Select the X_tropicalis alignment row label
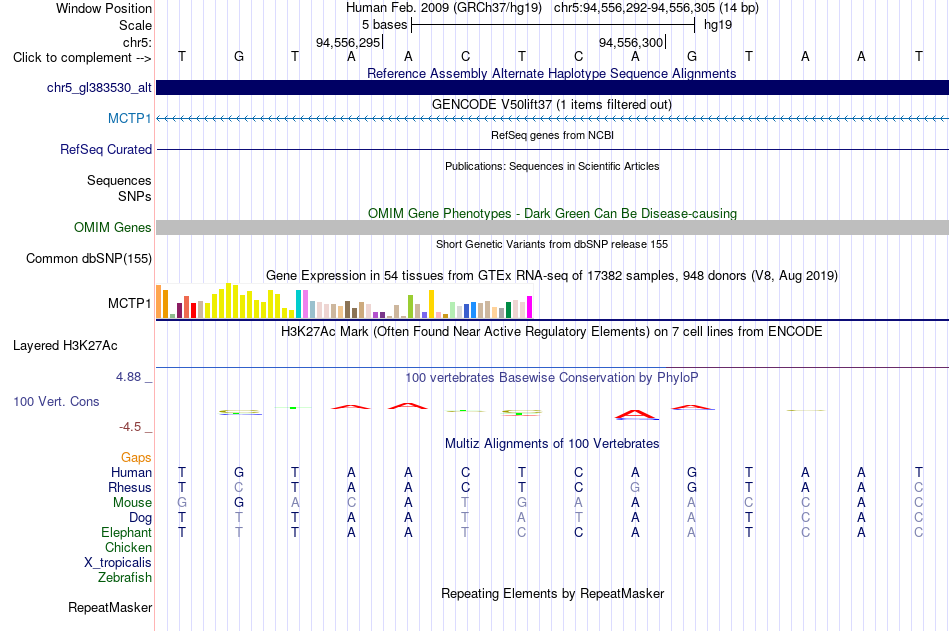The width and height of the screenshot is (950, 631). pos(118,563)
